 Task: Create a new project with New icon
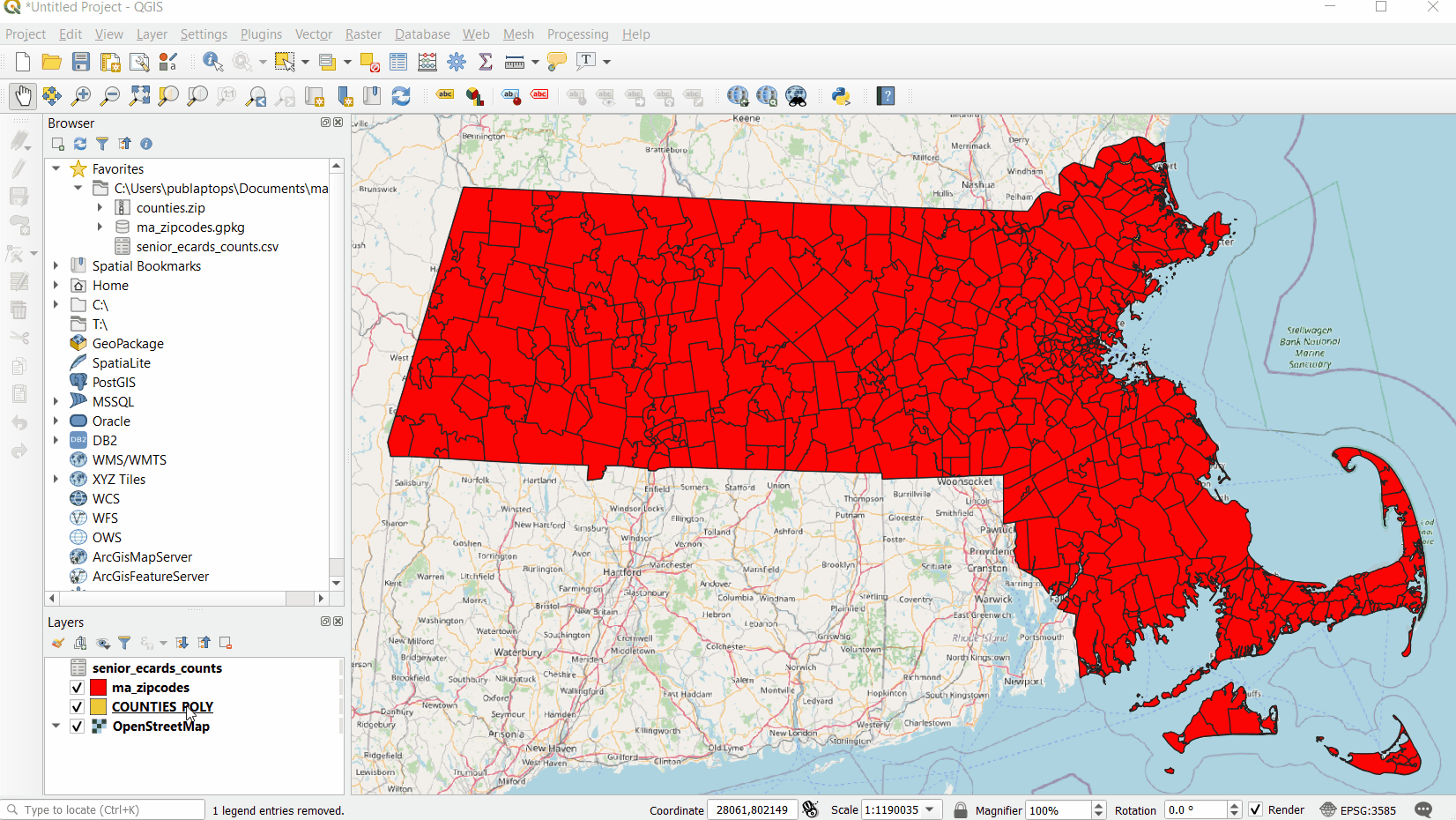(x=23, y=62)
